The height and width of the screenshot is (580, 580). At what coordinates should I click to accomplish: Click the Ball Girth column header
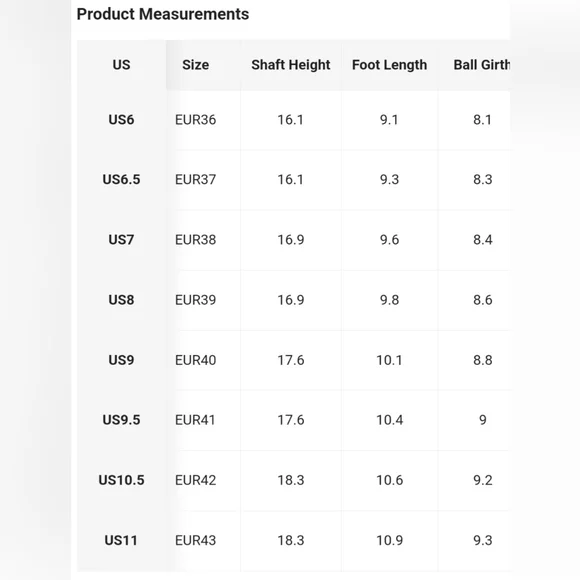click(x=482, y=65)
